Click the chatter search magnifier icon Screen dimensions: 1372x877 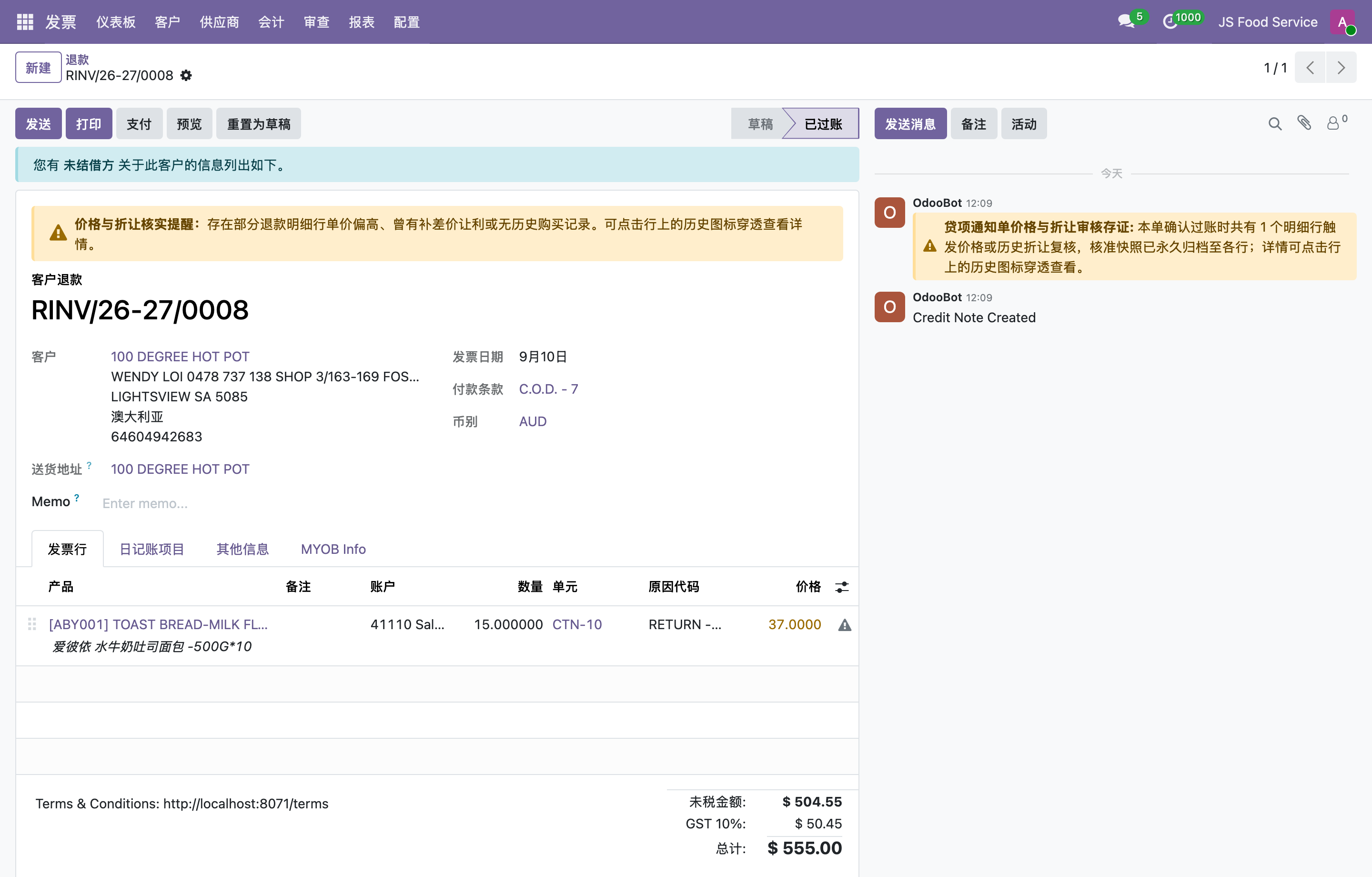[x=1275, y=124]
